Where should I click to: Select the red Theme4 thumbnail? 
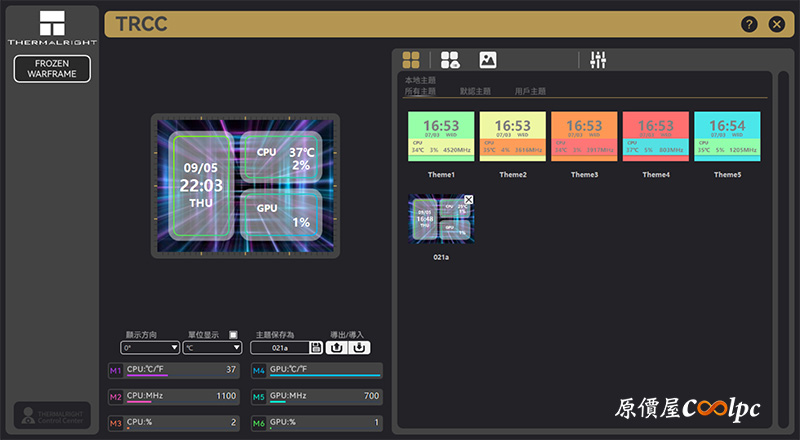point(656,136)
